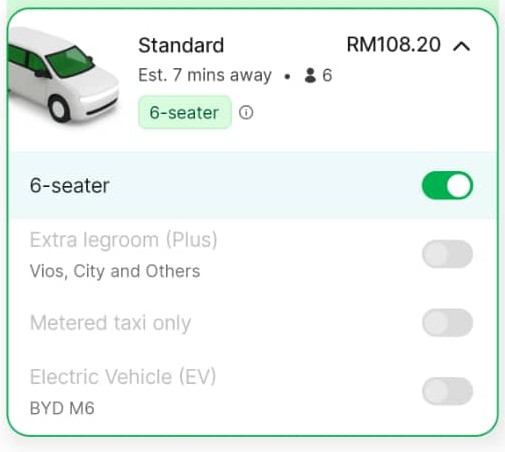Click the BYD M6 subtitle text
The image size is (505, 452).
pos(62,408)
